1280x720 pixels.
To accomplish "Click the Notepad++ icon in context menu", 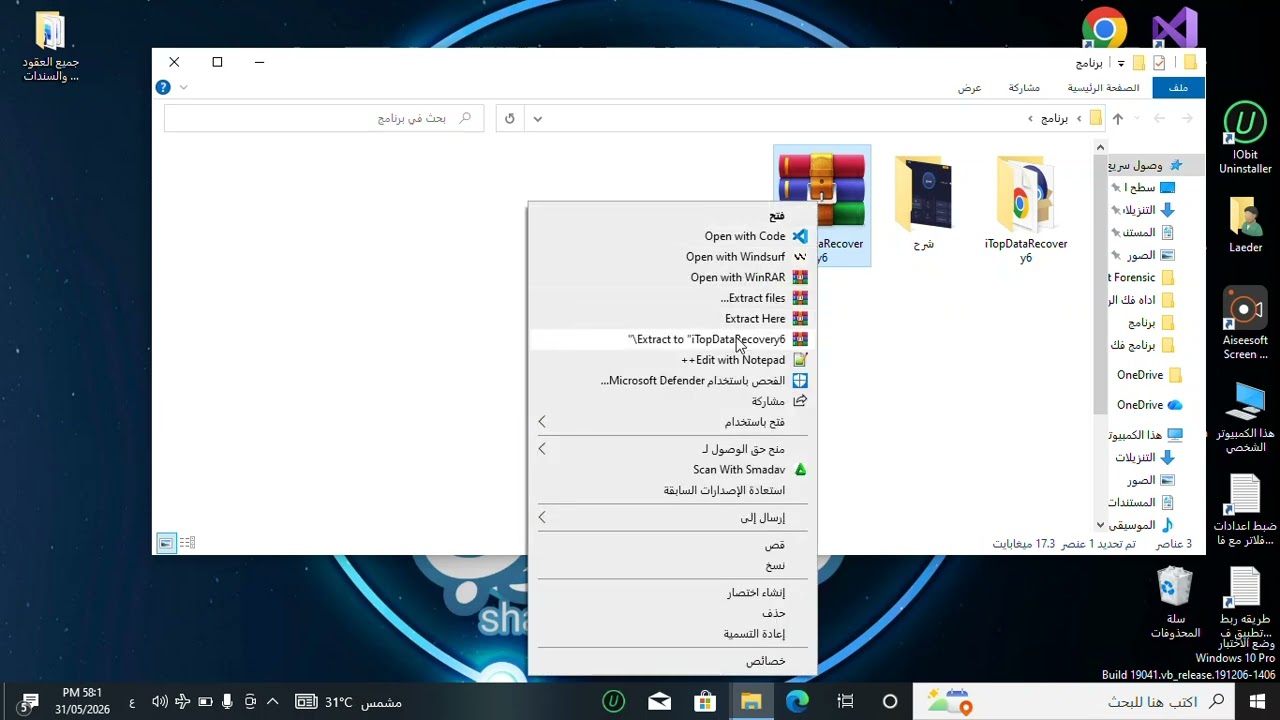I will (x=800, y=360).
